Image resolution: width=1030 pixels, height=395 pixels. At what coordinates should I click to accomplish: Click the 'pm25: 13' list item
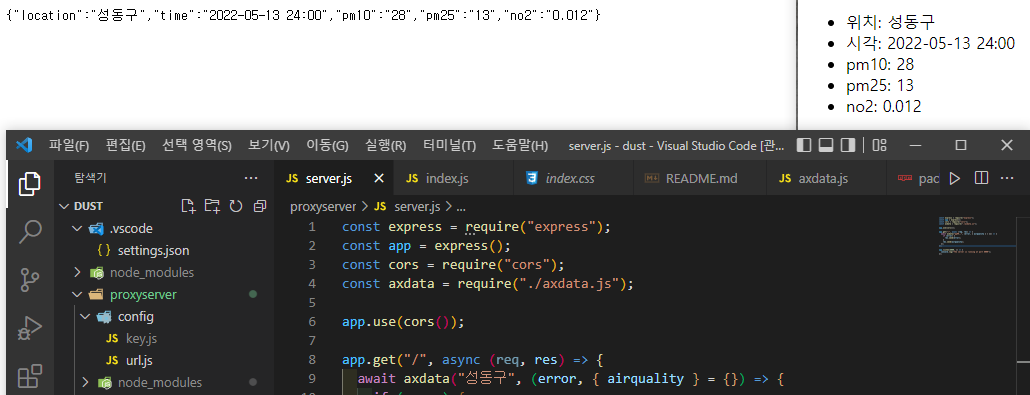880,85
